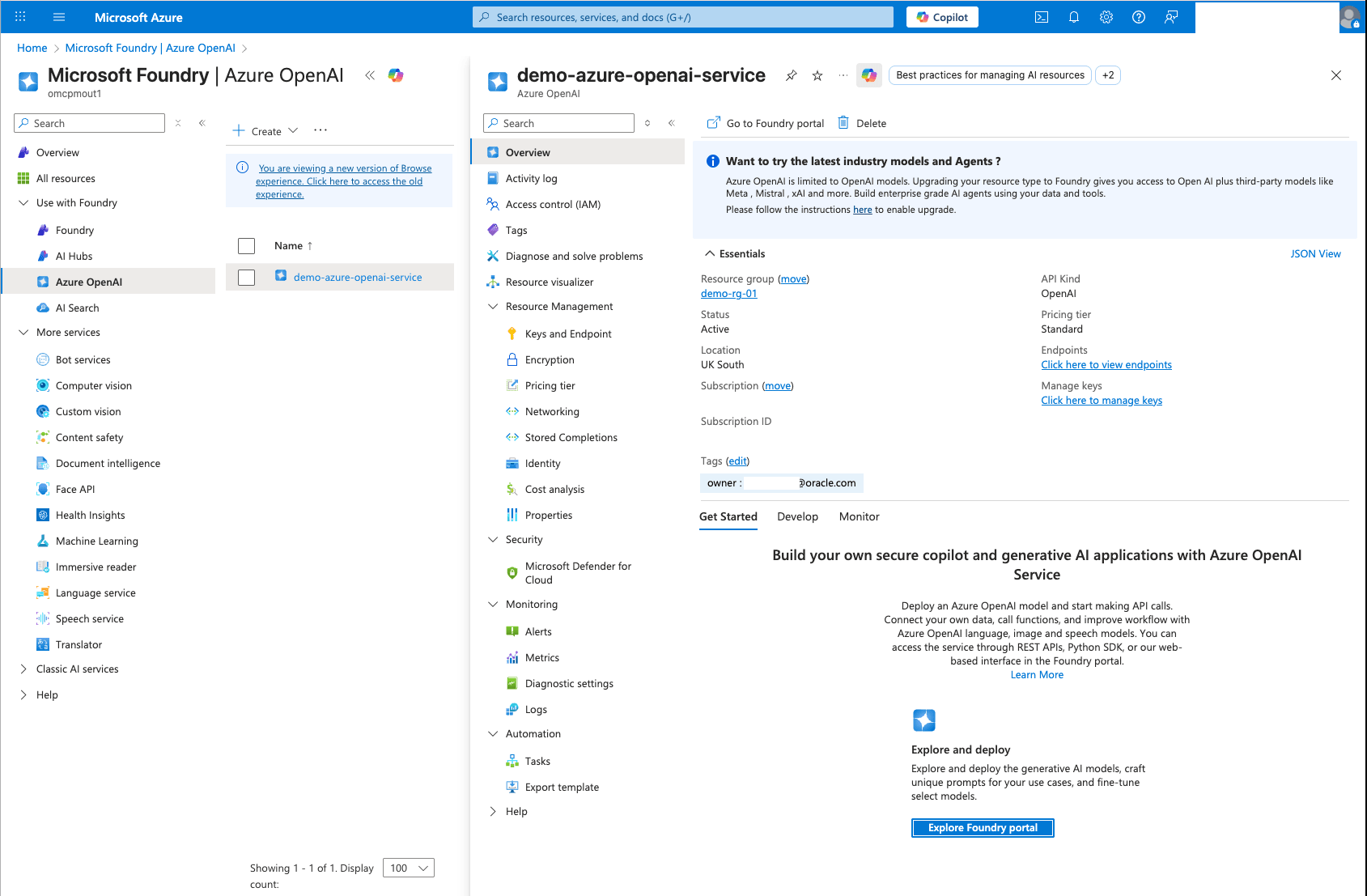1367x896 pixels.
Task: Collapse the left Foundry navigation menu
Action: [x=202, y=123]
